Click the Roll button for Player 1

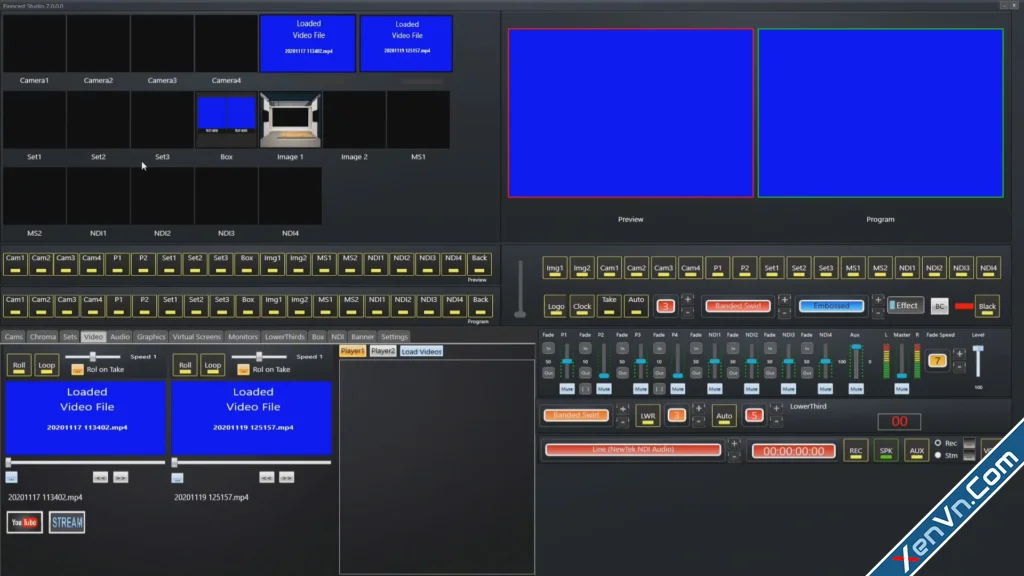(x=19, y=366)
